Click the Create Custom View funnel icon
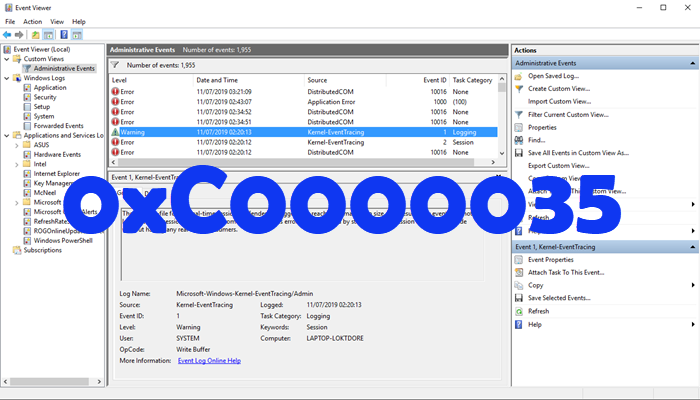Image resolution: width=700 pixels, height=400 pixels. [519, 89]
